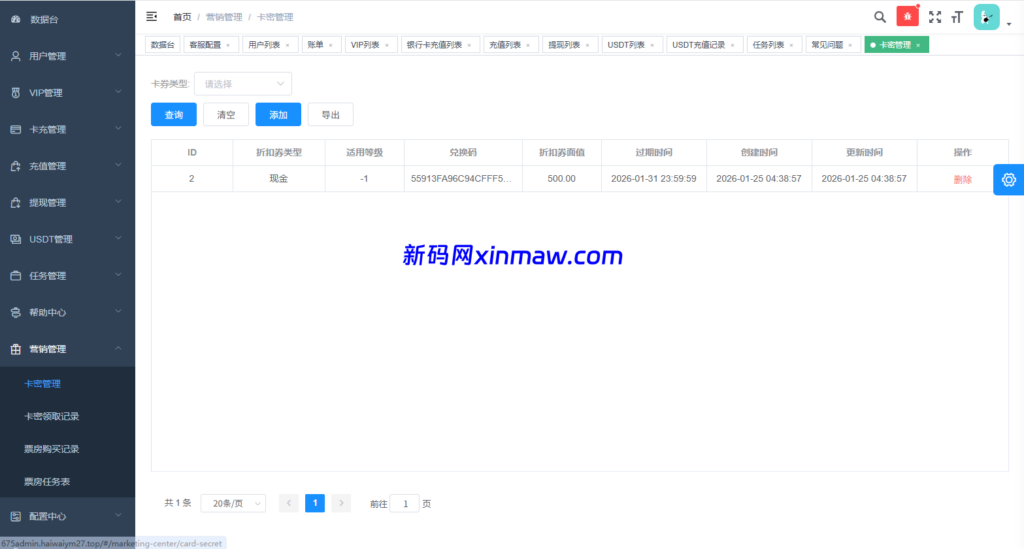Click the USDT管理 sidebar icon
Screen dimensions: 1024x549
[16, 239]
